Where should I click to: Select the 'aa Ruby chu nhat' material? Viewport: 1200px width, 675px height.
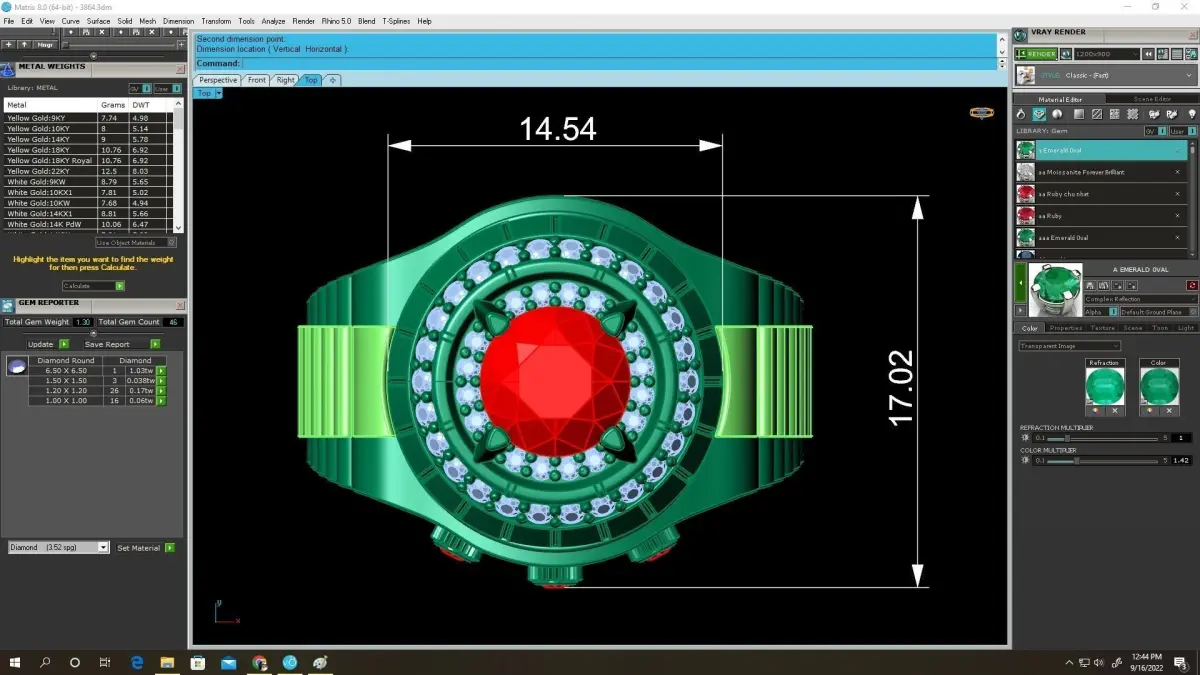pyautogui.click(x=1101, y=194)
